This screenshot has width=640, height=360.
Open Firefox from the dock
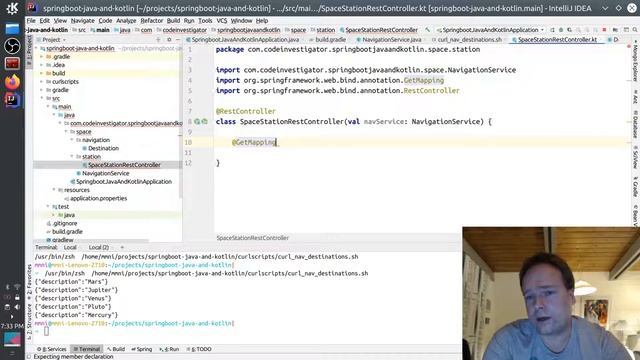pyautogui.click(x=12, y=82)
